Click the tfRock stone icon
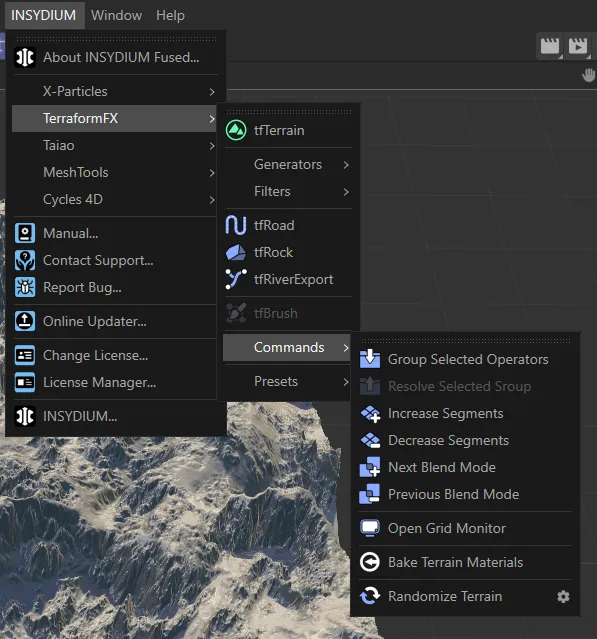This screenshot has height=639, width=597. pyautogui.click(x=236, y=252)
